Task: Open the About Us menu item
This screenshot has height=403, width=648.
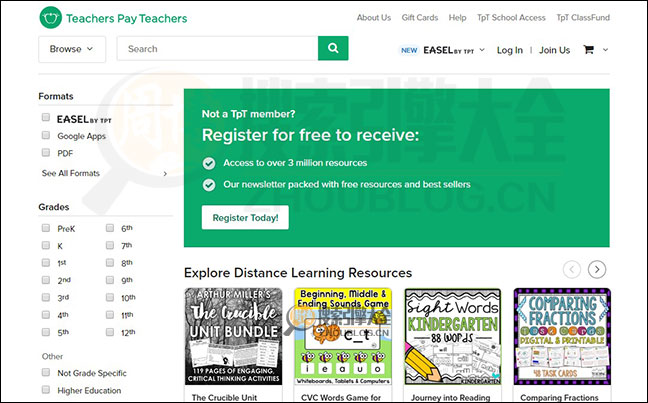Action: tap(374, 18)
